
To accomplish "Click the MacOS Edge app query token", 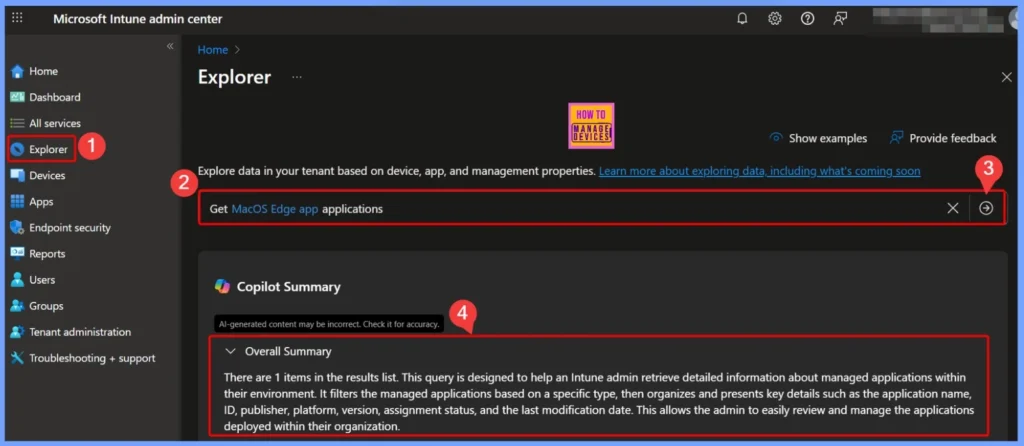I will coord(275,209).
